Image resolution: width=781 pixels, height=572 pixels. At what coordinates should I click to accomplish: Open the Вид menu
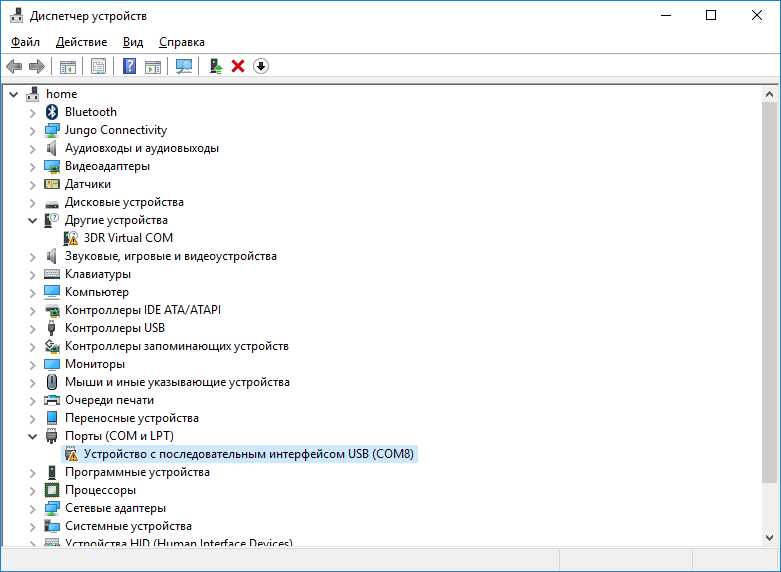click(x=133, y=42)
